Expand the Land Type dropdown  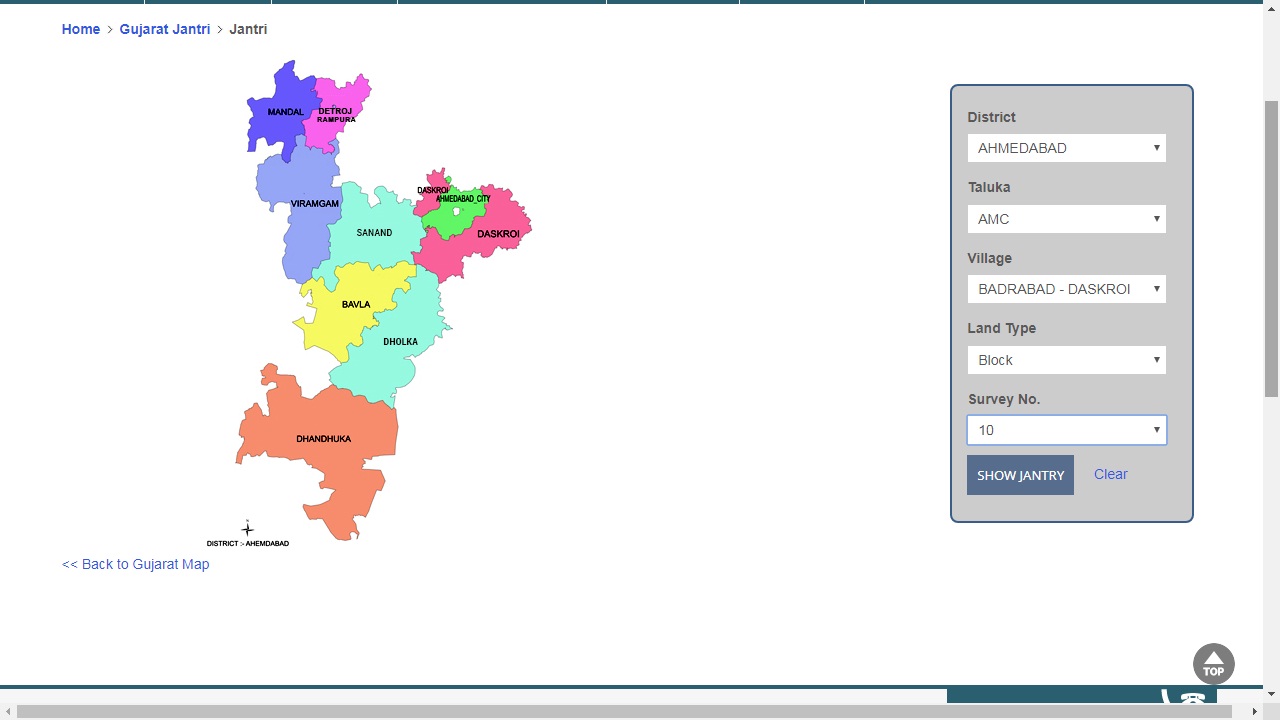tap(1066, 360)
